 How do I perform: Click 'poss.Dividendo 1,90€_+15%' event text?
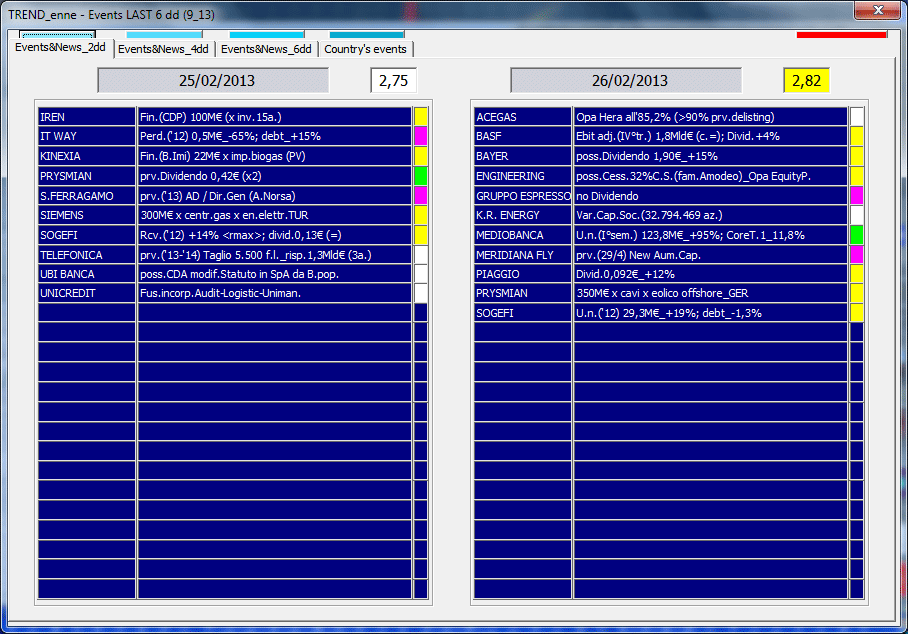[646, 156]
